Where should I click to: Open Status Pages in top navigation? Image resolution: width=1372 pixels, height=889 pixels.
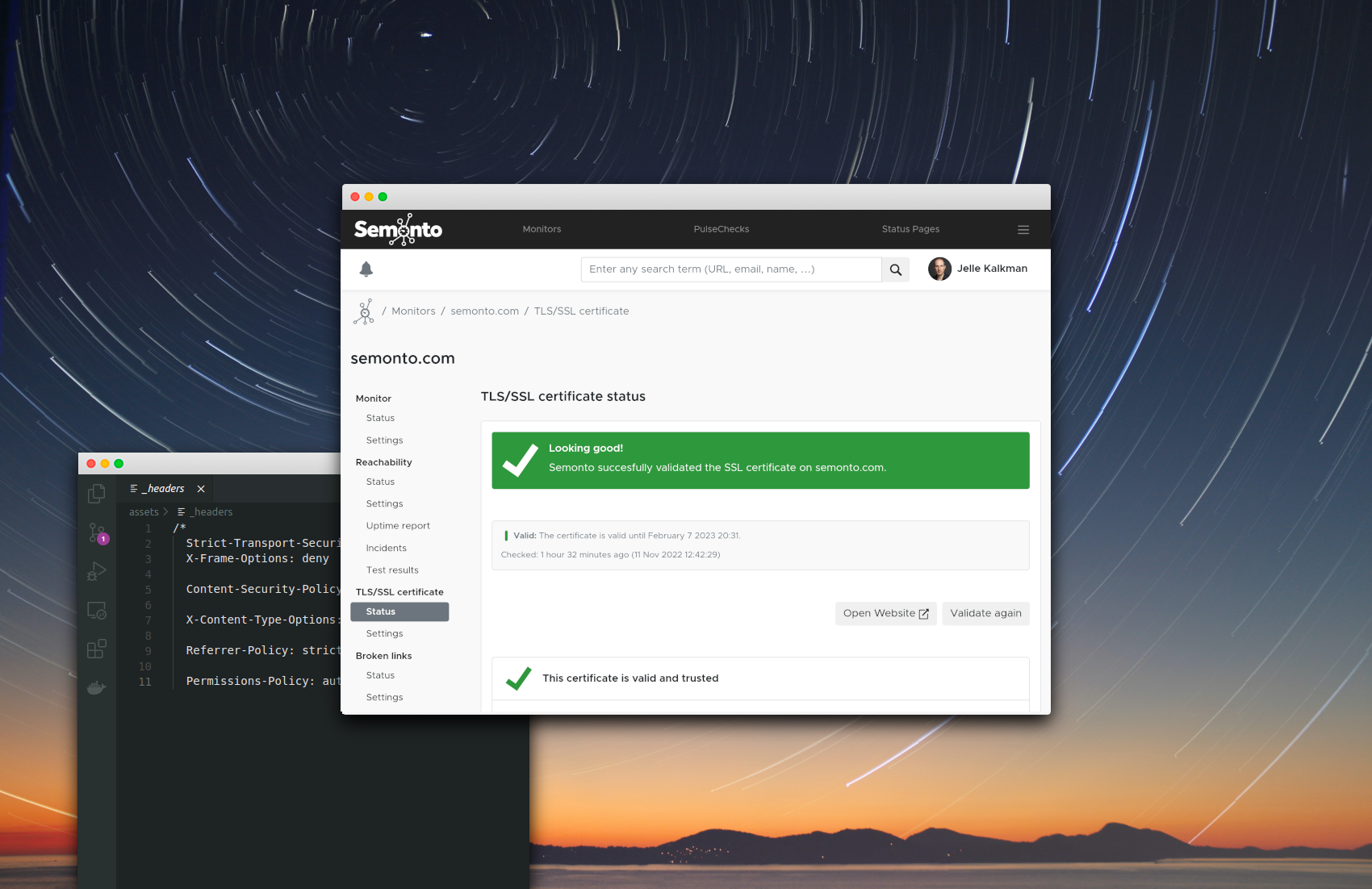pyautogui.click(x=910, y=229)
